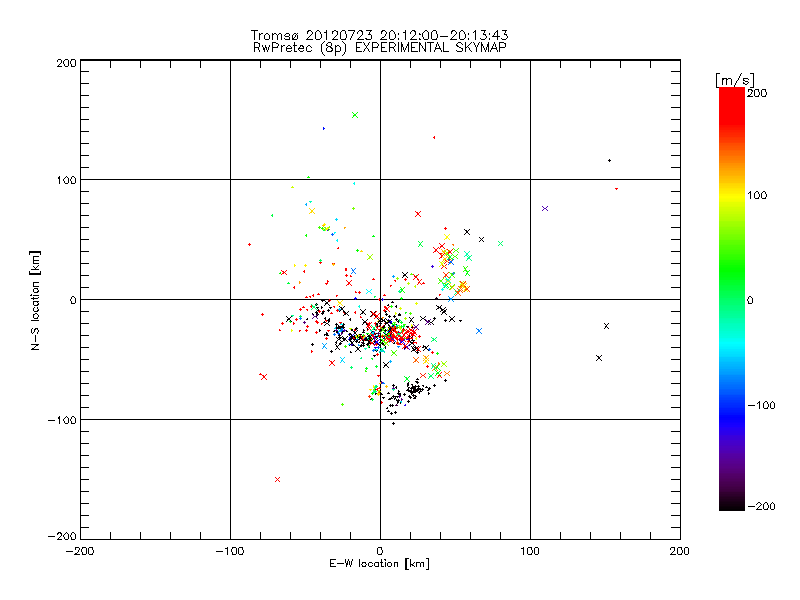Click the light blue cross at E-W 65, N-S -25

pyautogui.click(x=479, y=331)
